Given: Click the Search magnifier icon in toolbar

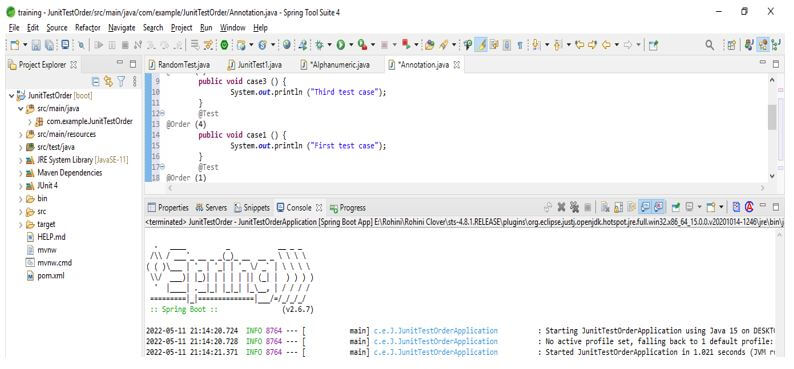Looking at the screenshot, I should [709, 45].
